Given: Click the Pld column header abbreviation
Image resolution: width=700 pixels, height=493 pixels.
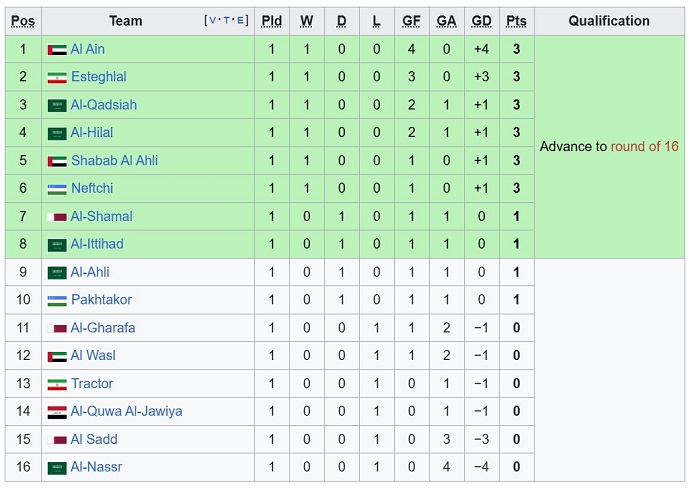Looking at the screenshot, I should click(271, 21).
